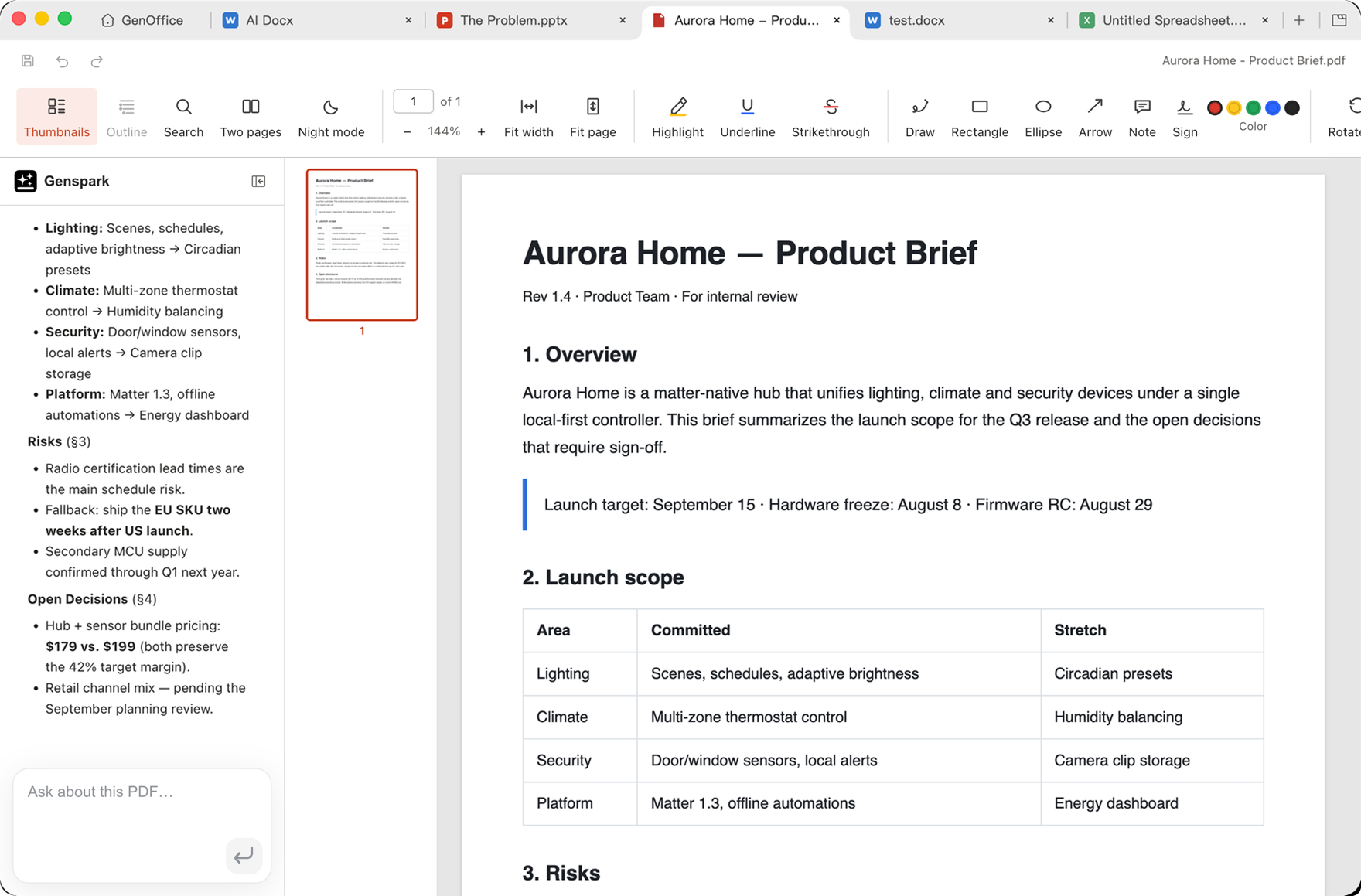The width and height of the screenshot is (1361, 896).
Task: Switch to Two pages view
Action: point(251,117)
